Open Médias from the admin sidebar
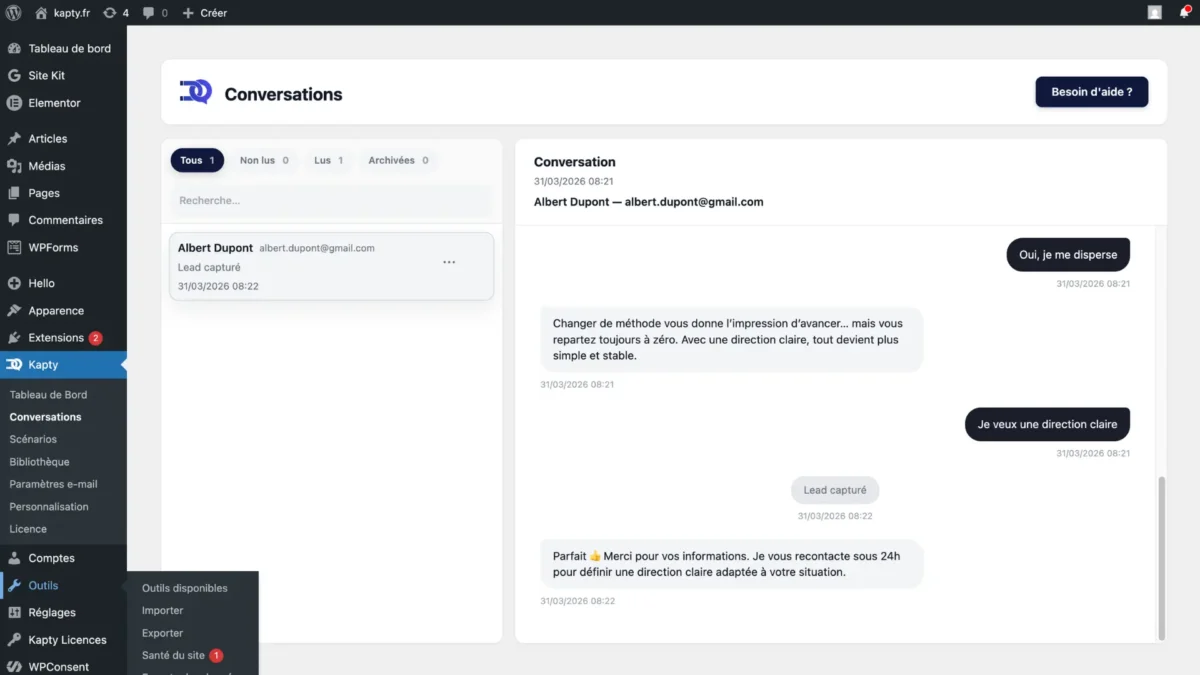 click(x=14, y=165)
